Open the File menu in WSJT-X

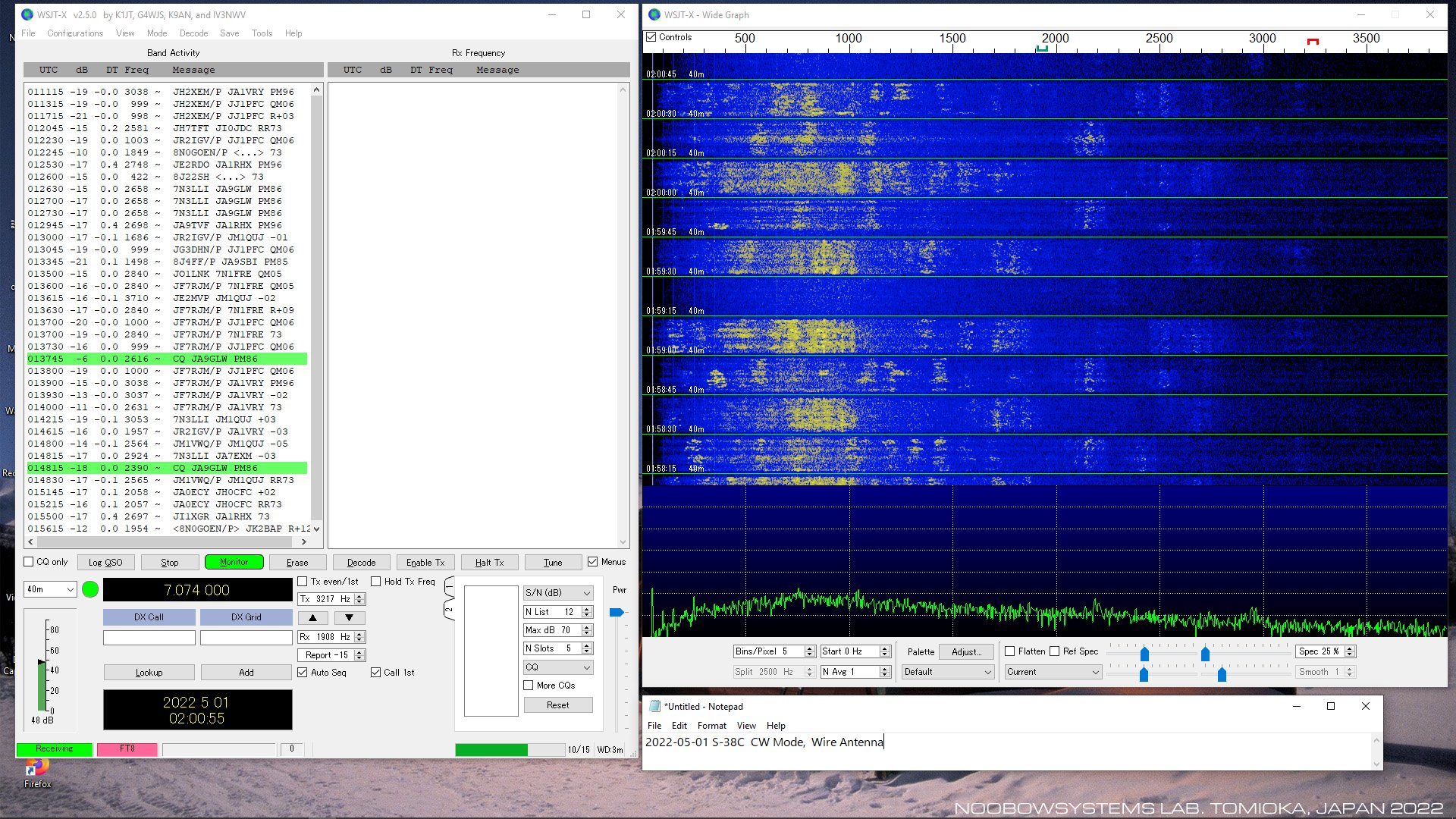click(x=28, y=33)
